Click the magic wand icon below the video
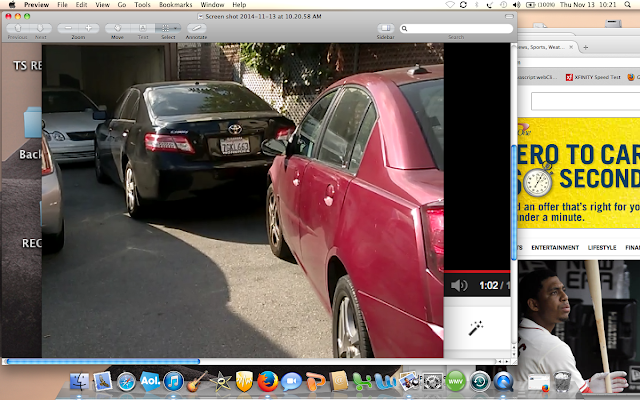The image size is (640, 400). point(476,328)
